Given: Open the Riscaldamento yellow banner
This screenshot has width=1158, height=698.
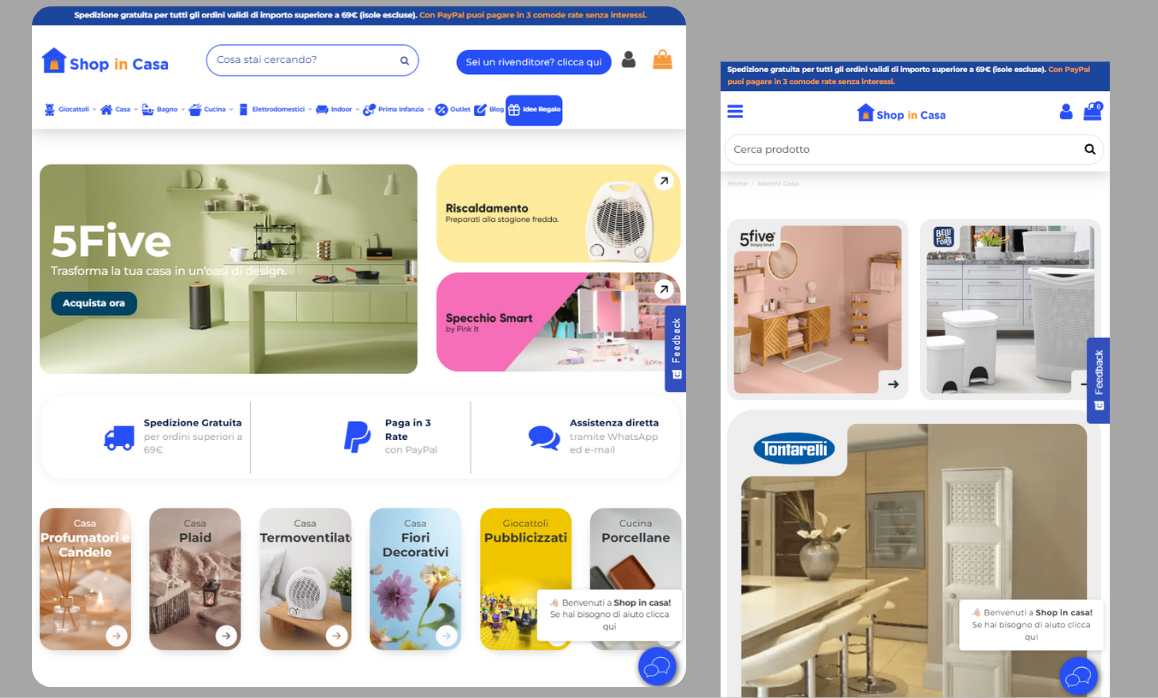Looking at the screenshot, I should click(x=558, y=213).
